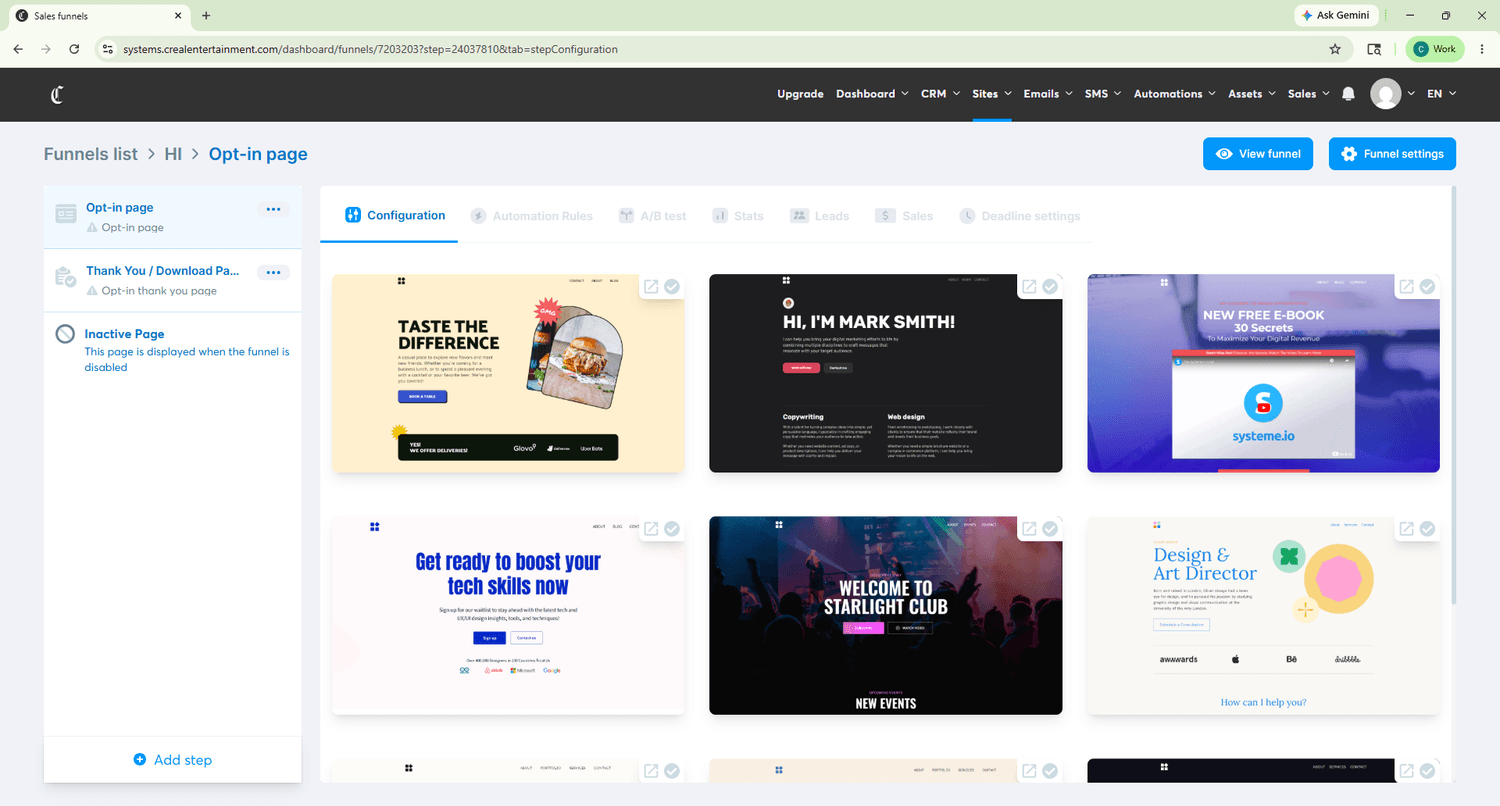Image resolution: width=1500 pixels, height=806 pixels.
Task: Open the Thank You page three-dots menu
Action: 273,272
